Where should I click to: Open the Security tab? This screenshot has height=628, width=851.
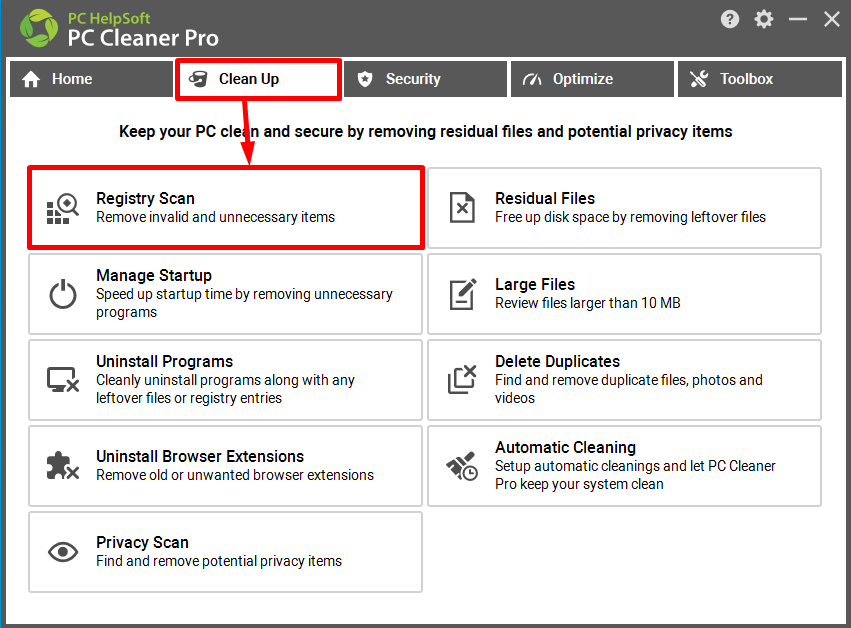click(x=425, y=79)
